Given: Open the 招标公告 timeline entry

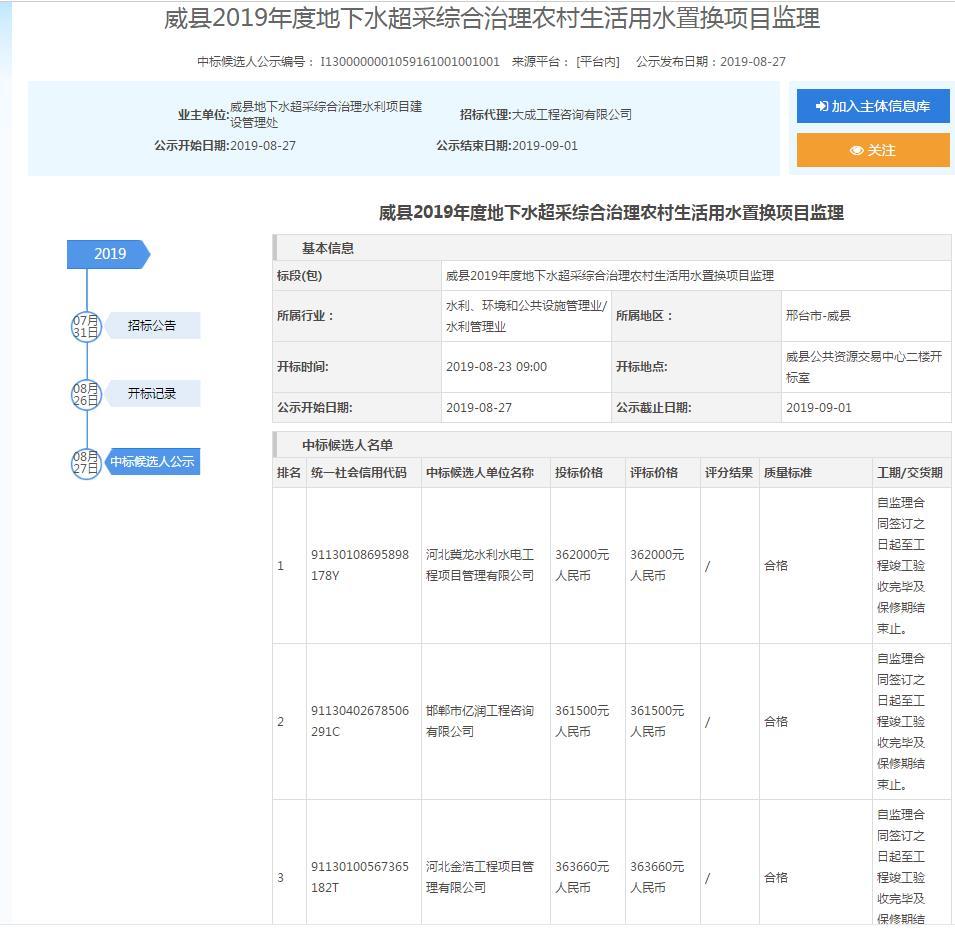Looking at the screenshot, I should point(152,326).
